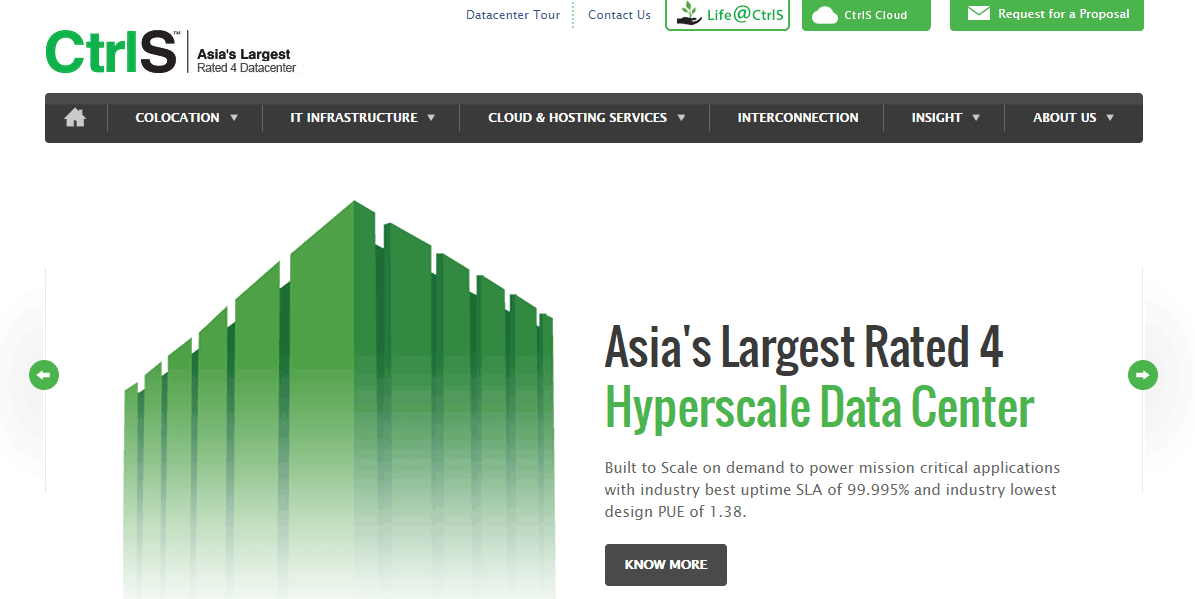The image size is (1195, 599).
Task: Expand the Insight dropdown arrow
Action: (976, 117)
